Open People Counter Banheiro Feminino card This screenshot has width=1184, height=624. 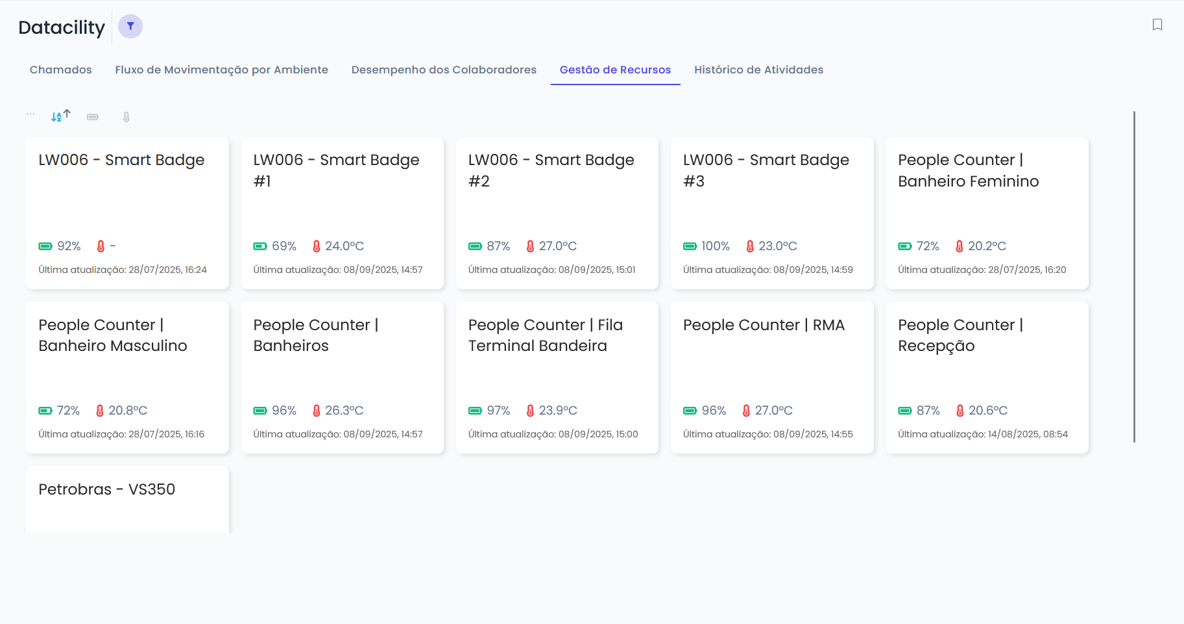(x=987, y=212)
